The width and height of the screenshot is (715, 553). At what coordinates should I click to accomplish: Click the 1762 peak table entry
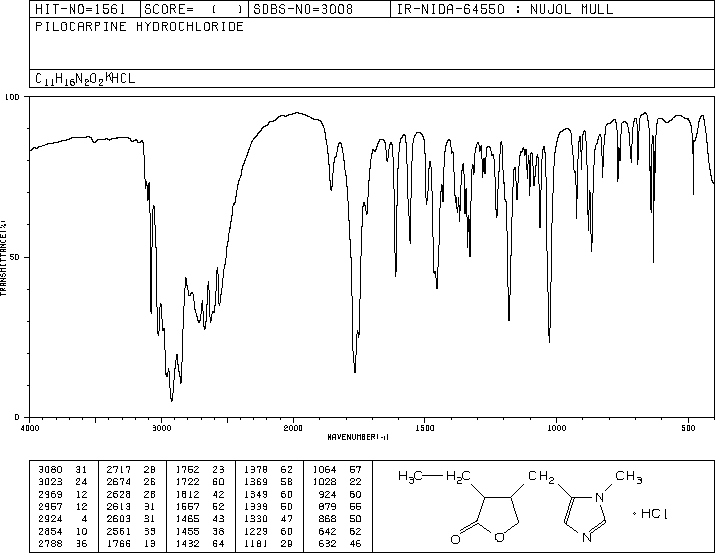(x=200, y=469)
